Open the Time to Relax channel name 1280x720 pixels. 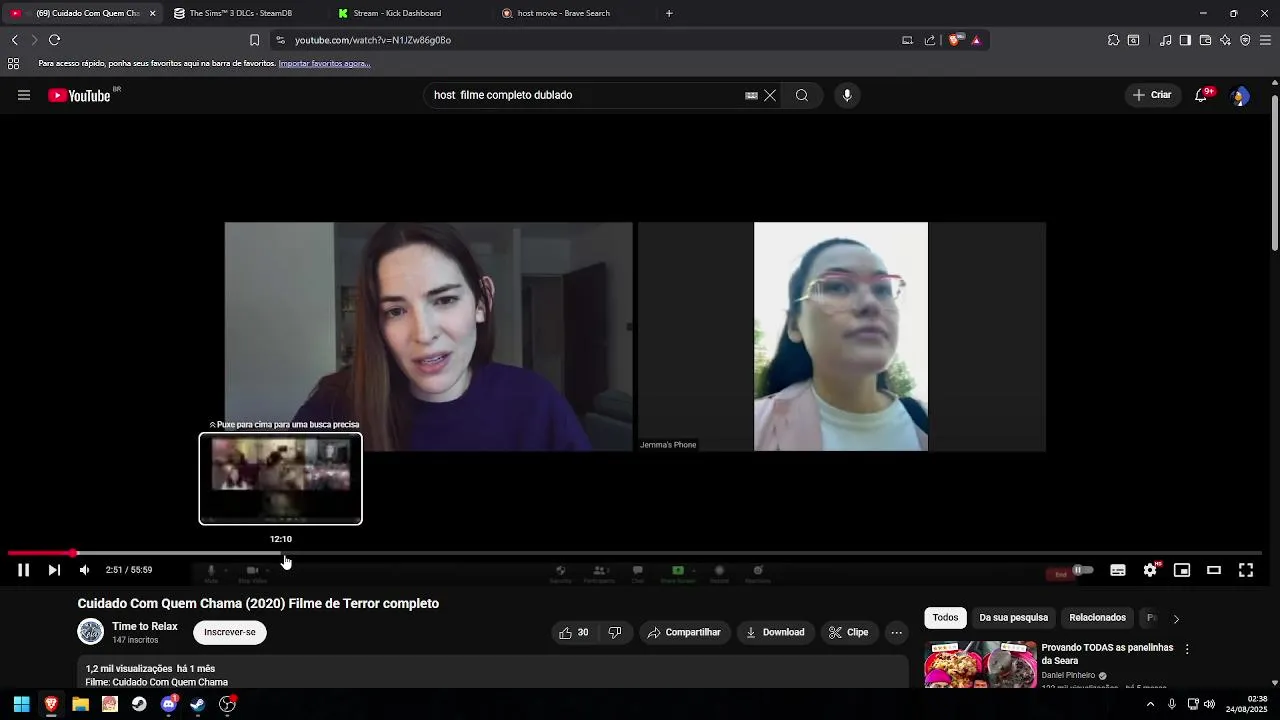pyautogui.click(x=145, y=626)
